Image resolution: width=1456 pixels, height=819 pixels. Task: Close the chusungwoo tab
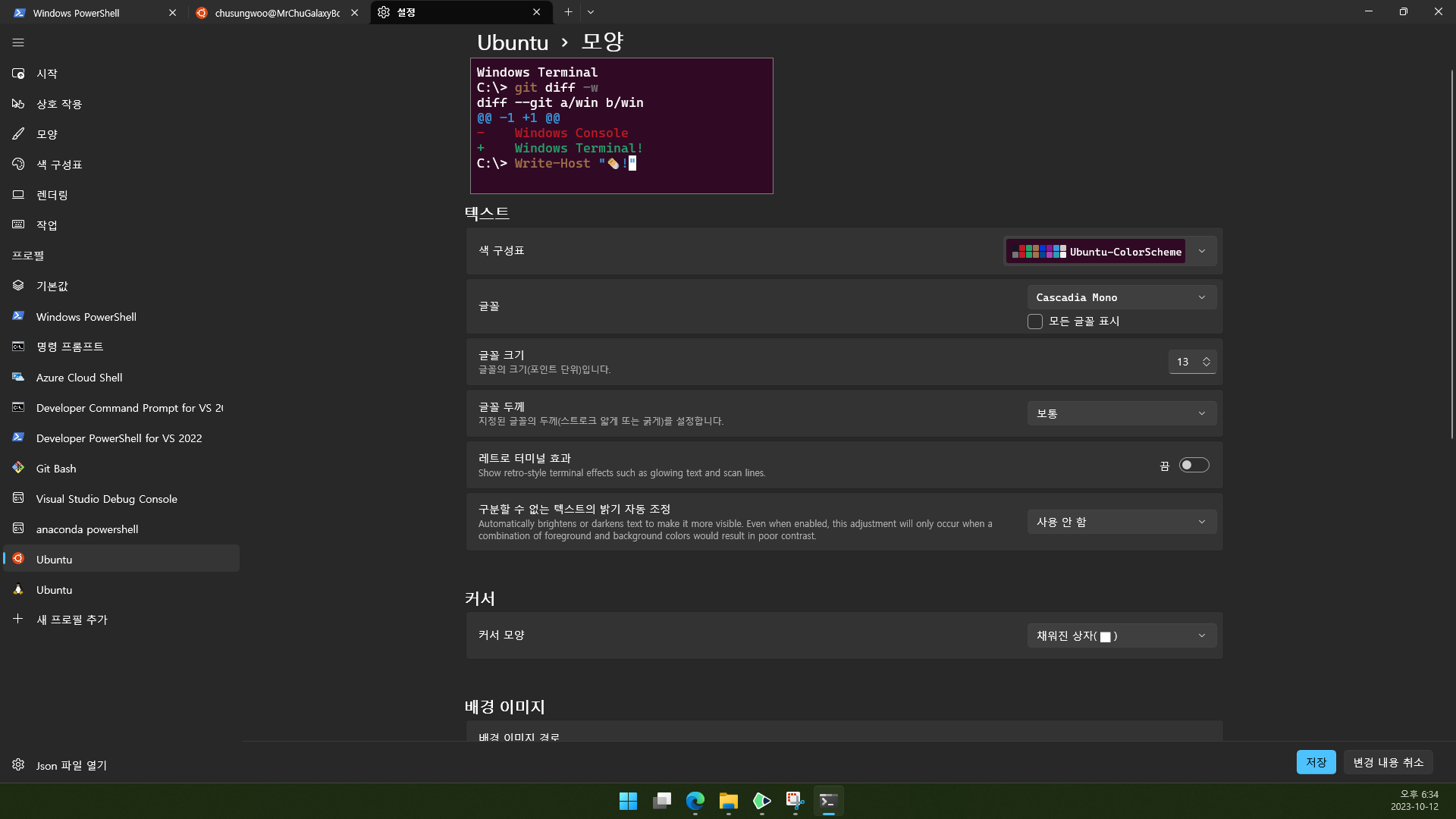point(354,13)
